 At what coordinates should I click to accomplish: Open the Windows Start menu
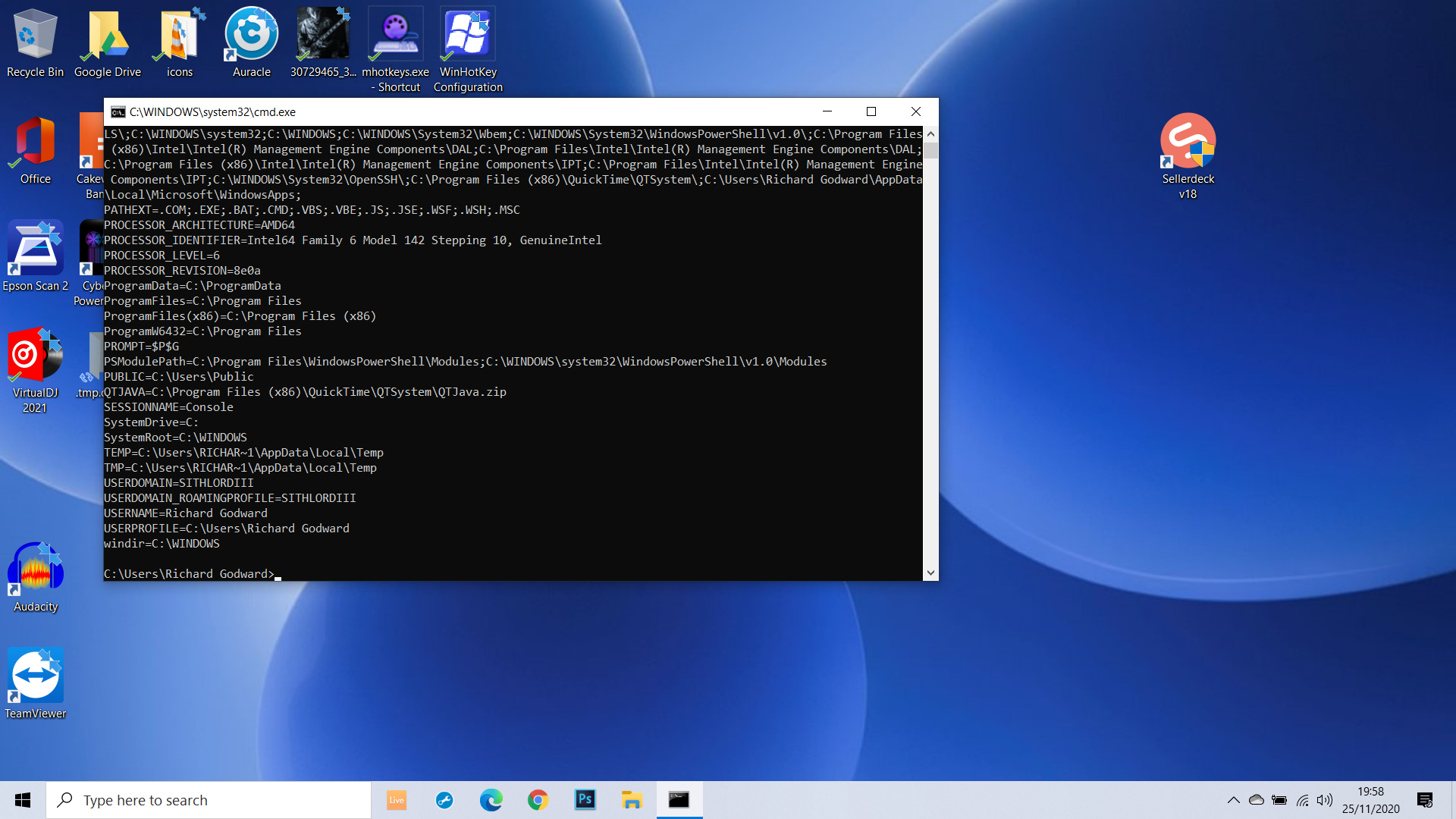23,800
